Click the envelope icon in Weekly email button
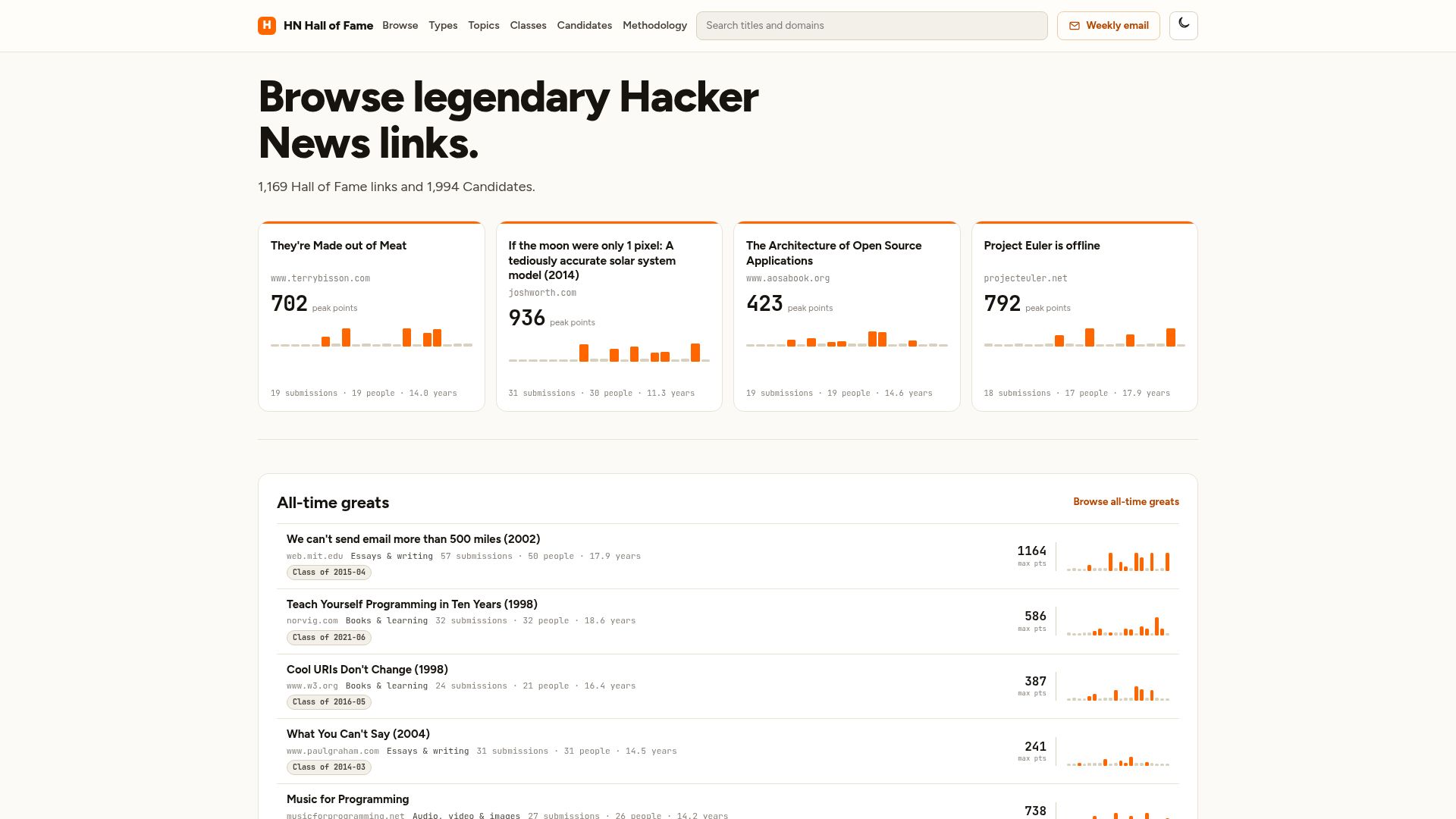 coord(1075,26)
